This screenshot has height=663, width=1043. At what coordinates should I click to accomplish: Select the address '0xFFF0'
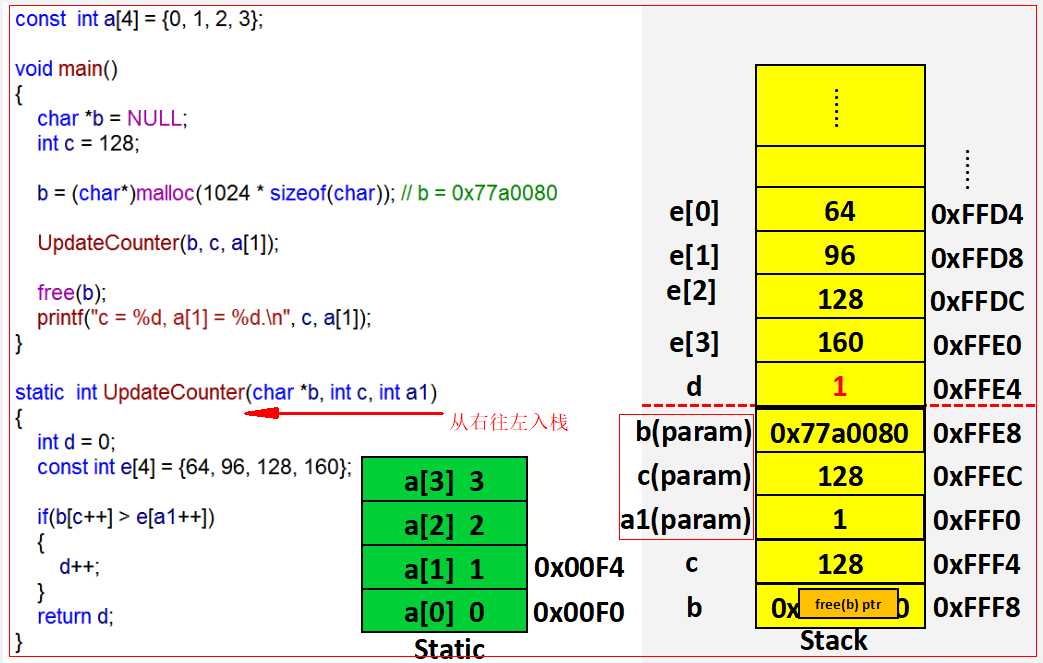pyautogui.click(x=976, y=520)
